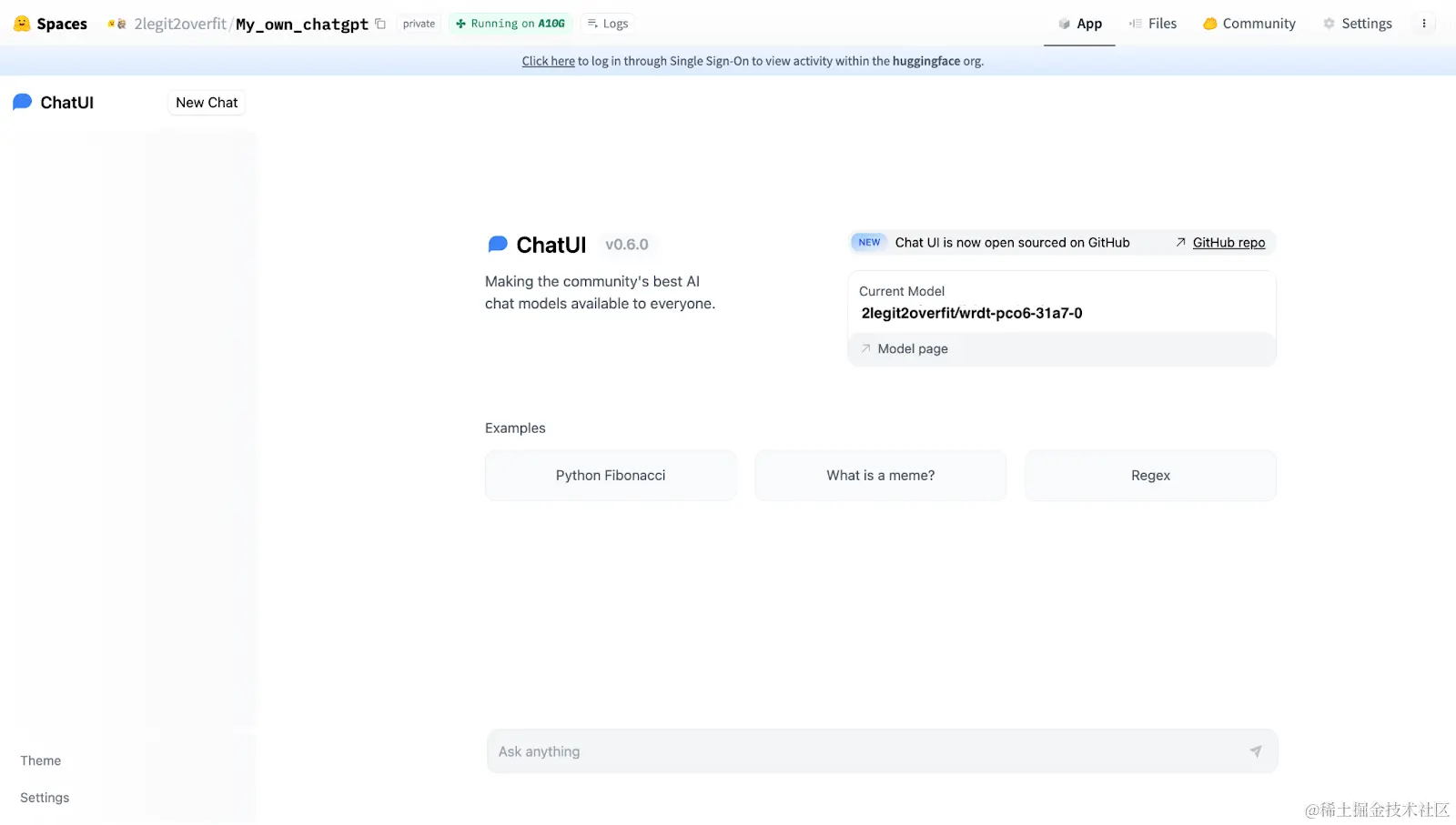Open the Logs panel
This screenshot has width=1456, height=825.
click(608, 24)
